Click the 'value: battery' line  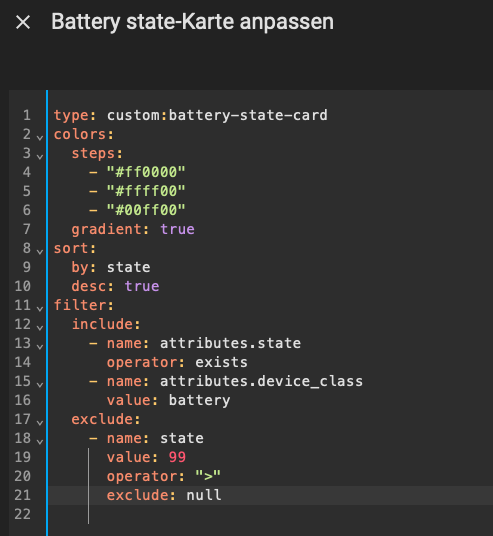coord(169,400)
